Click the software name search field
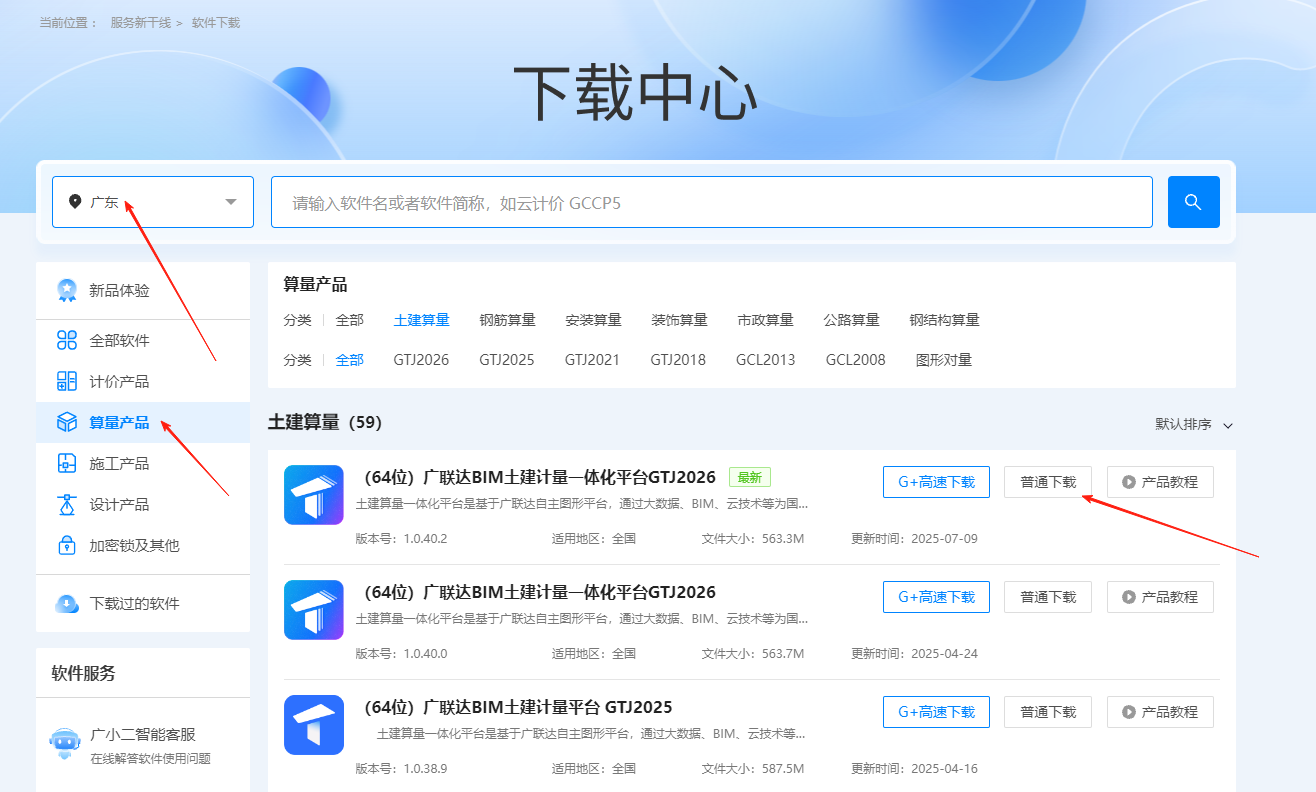Screen dimensions: 1316x792 click(712, 202)
